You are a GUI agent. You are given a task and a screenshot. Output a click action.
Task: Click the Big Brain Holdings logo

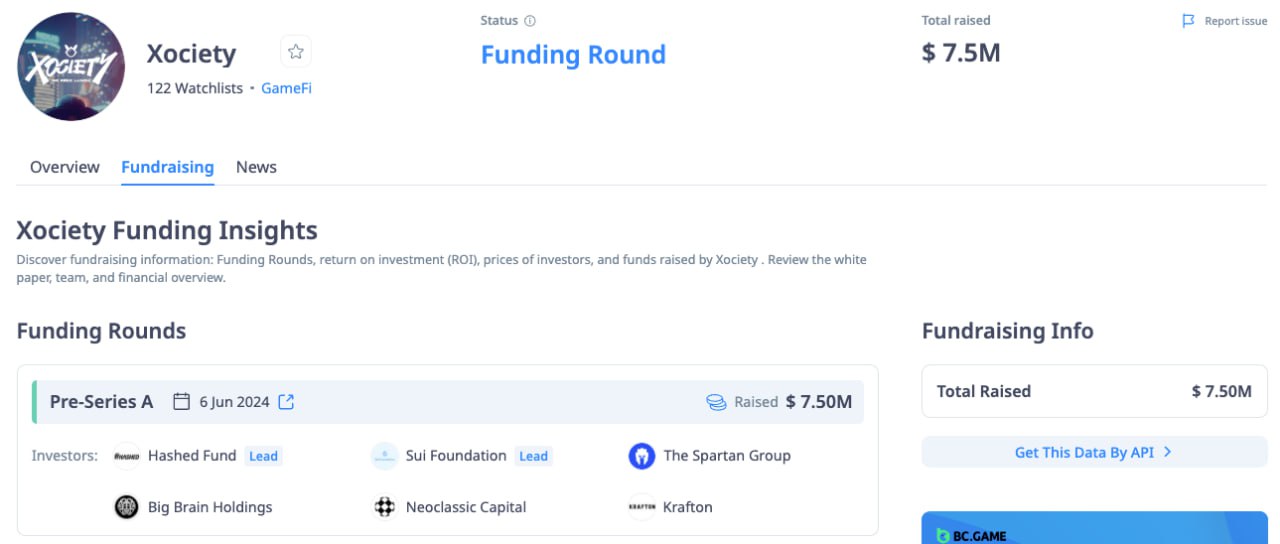click(x=126, y=507)
